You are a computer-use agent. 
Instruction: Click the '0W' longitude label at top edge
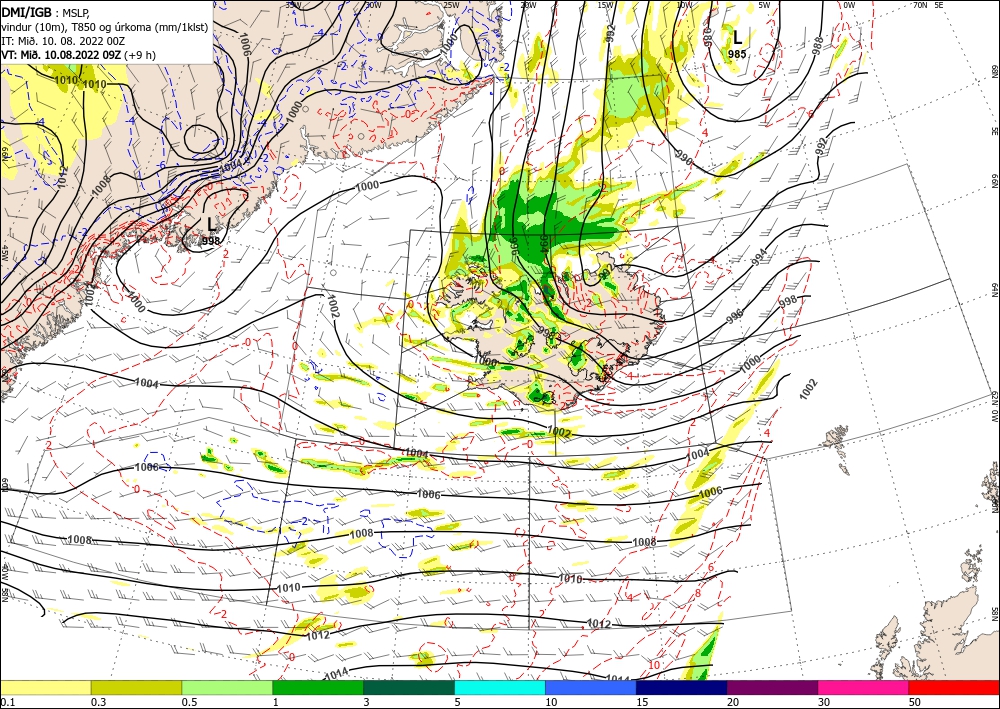point(849,5)
